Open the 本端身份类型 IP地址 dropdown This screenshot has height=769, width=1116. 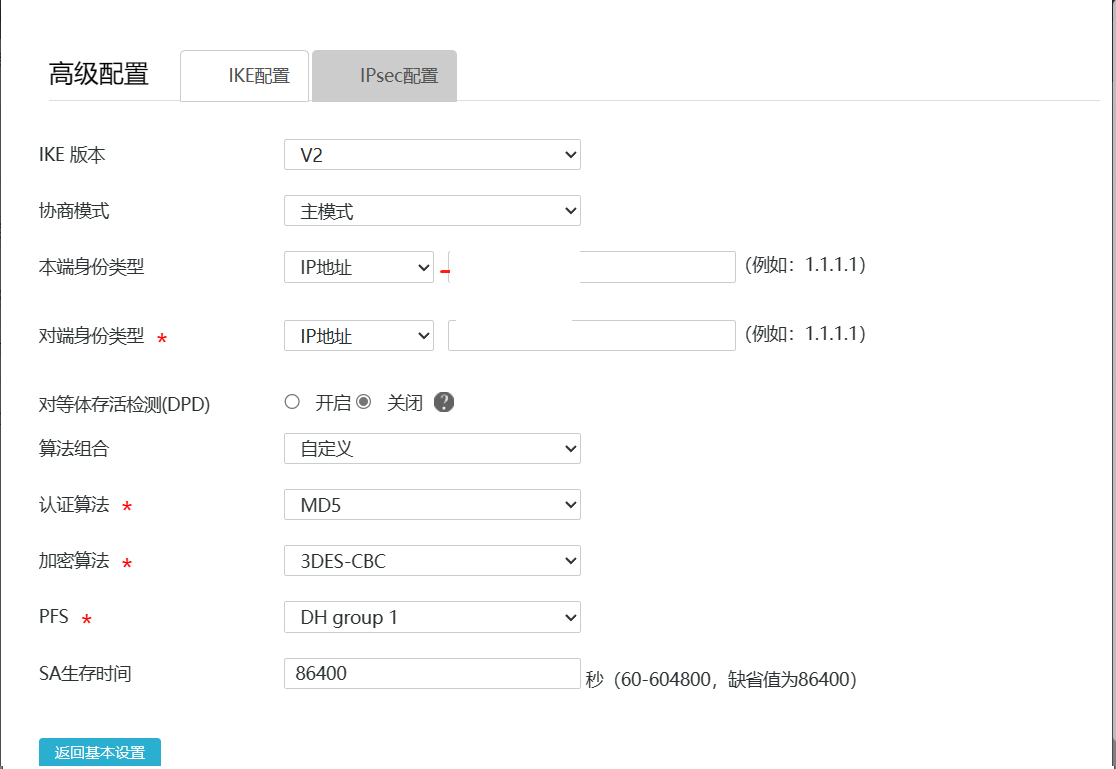359,267
